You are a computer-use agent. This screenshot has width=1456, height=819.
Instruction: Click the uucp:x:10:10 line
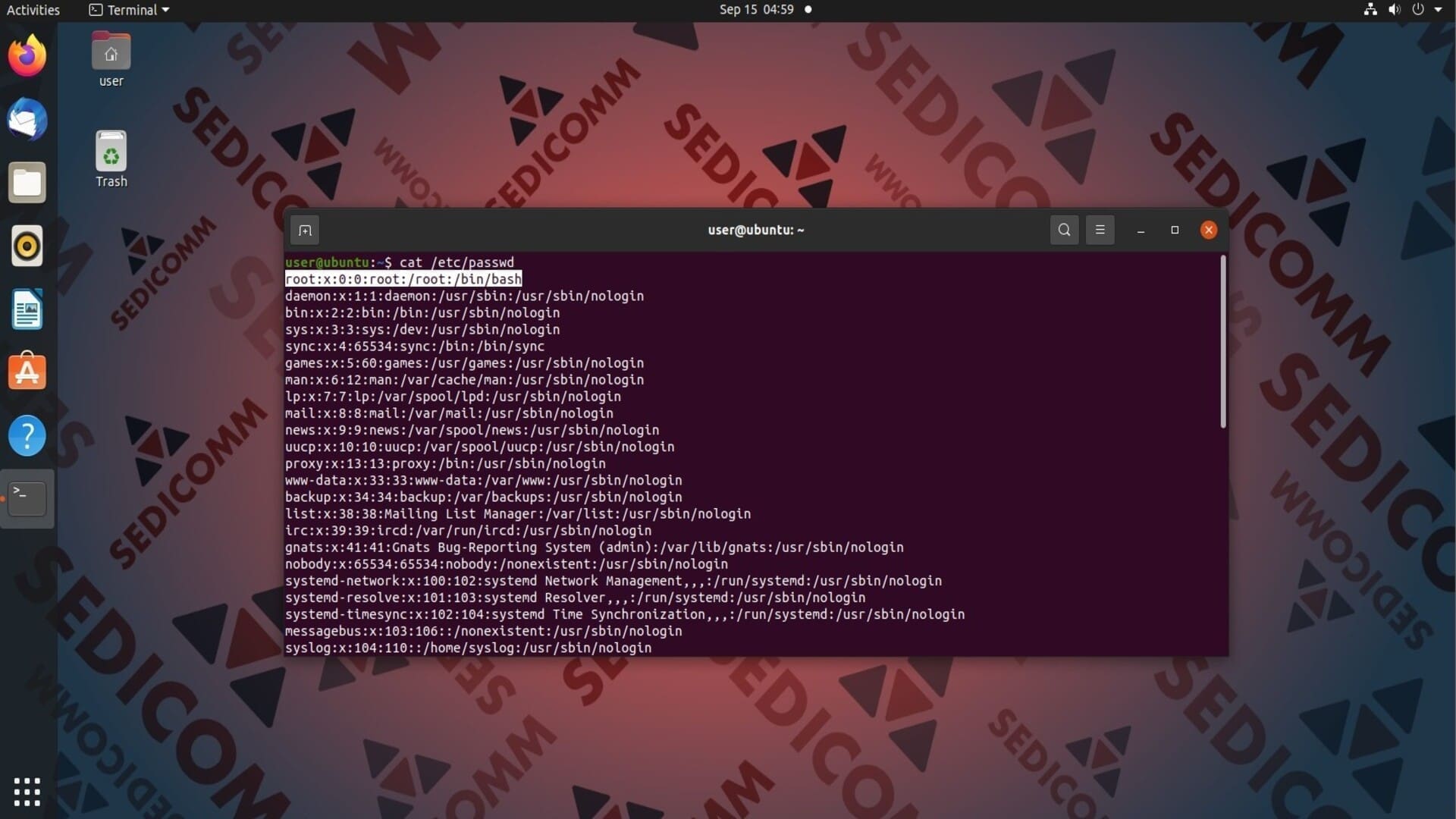coord(479,447)
